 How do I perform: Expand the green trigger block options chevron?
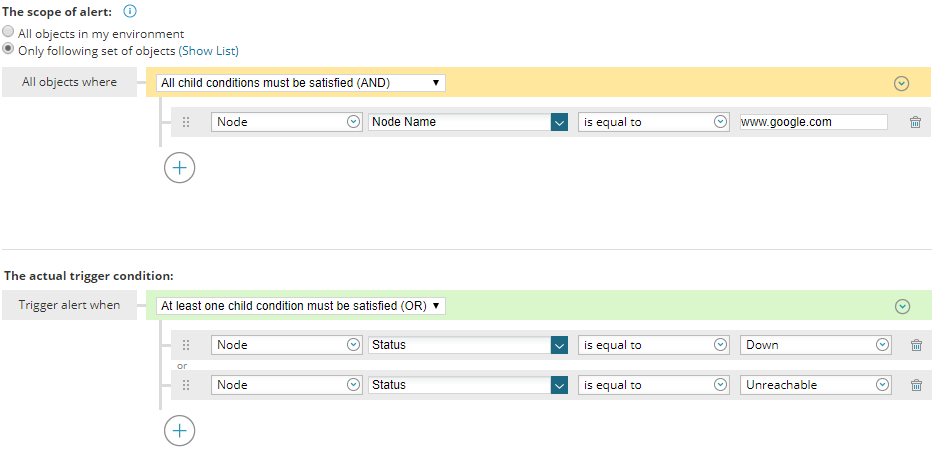(x=902, y=307)
